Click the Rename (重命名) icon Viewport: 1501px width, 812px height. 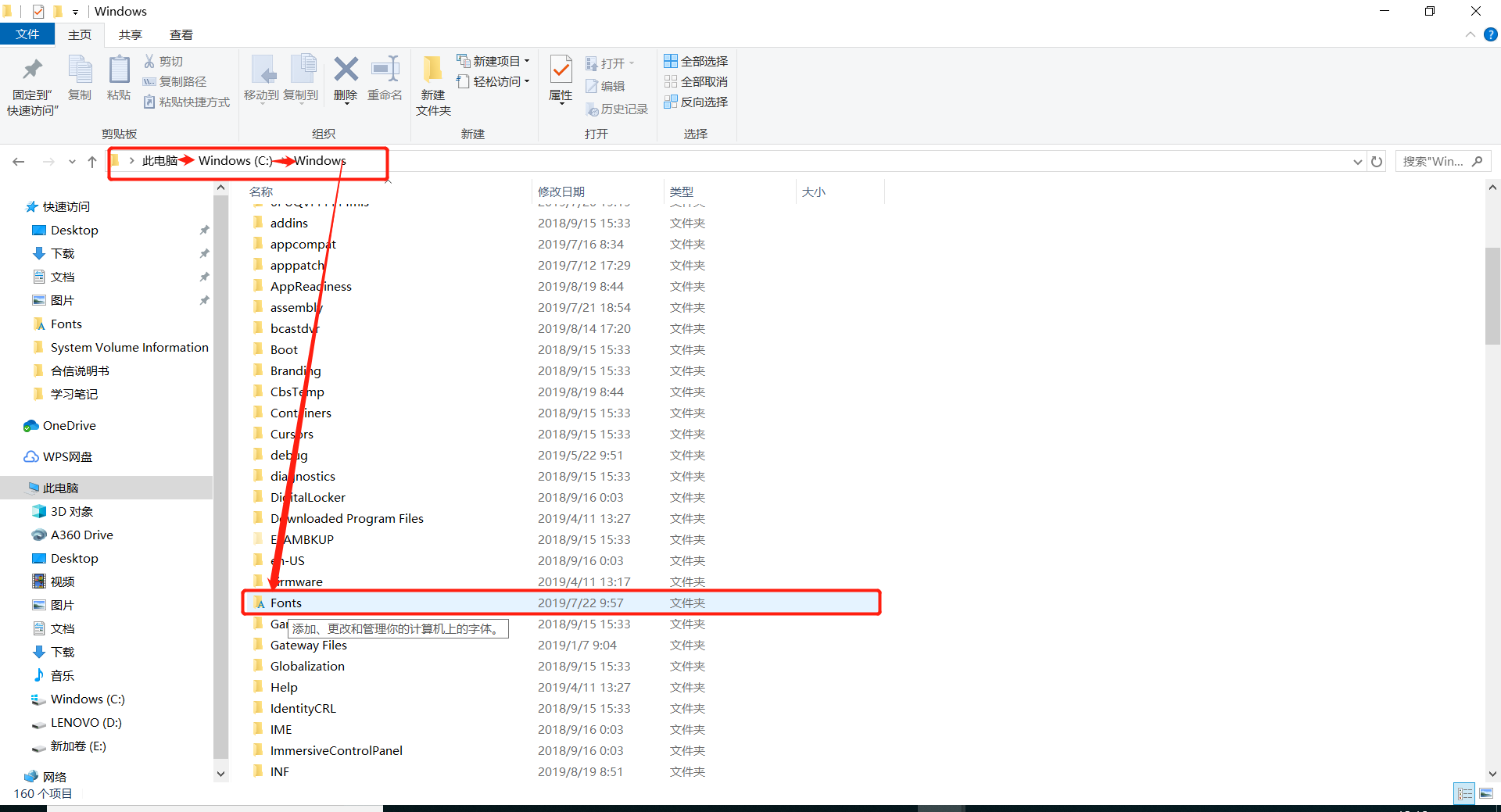click(x=385, y=70)
